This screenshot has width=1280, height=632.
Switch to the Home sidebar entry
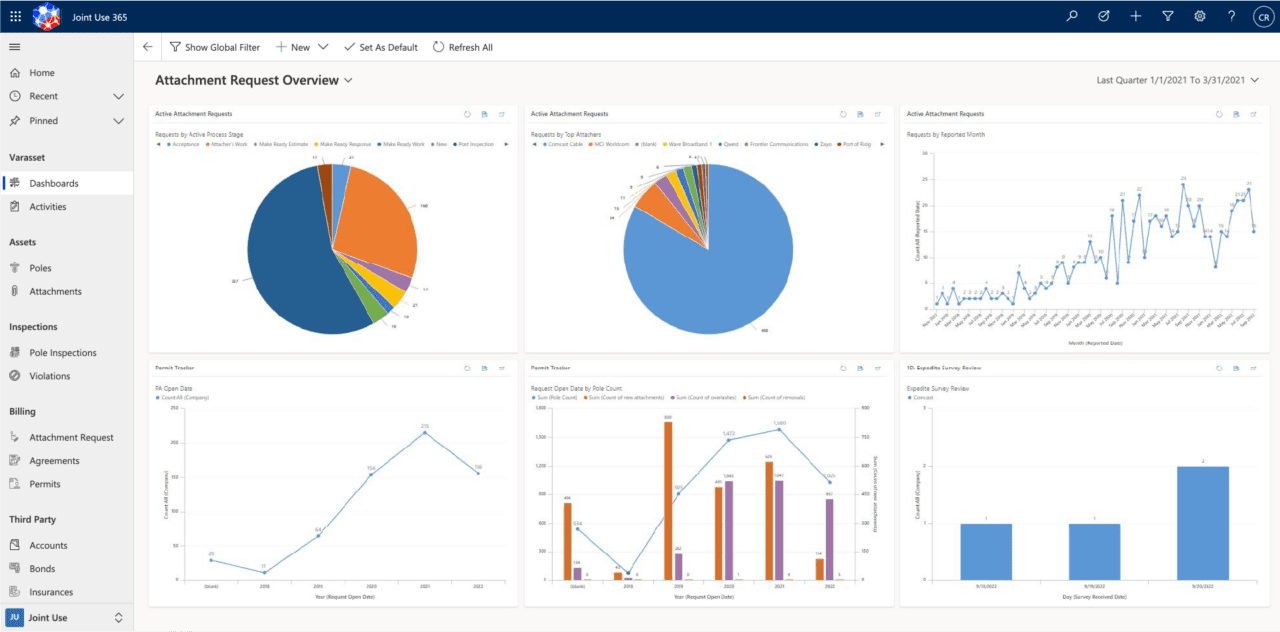coord(43,72)
